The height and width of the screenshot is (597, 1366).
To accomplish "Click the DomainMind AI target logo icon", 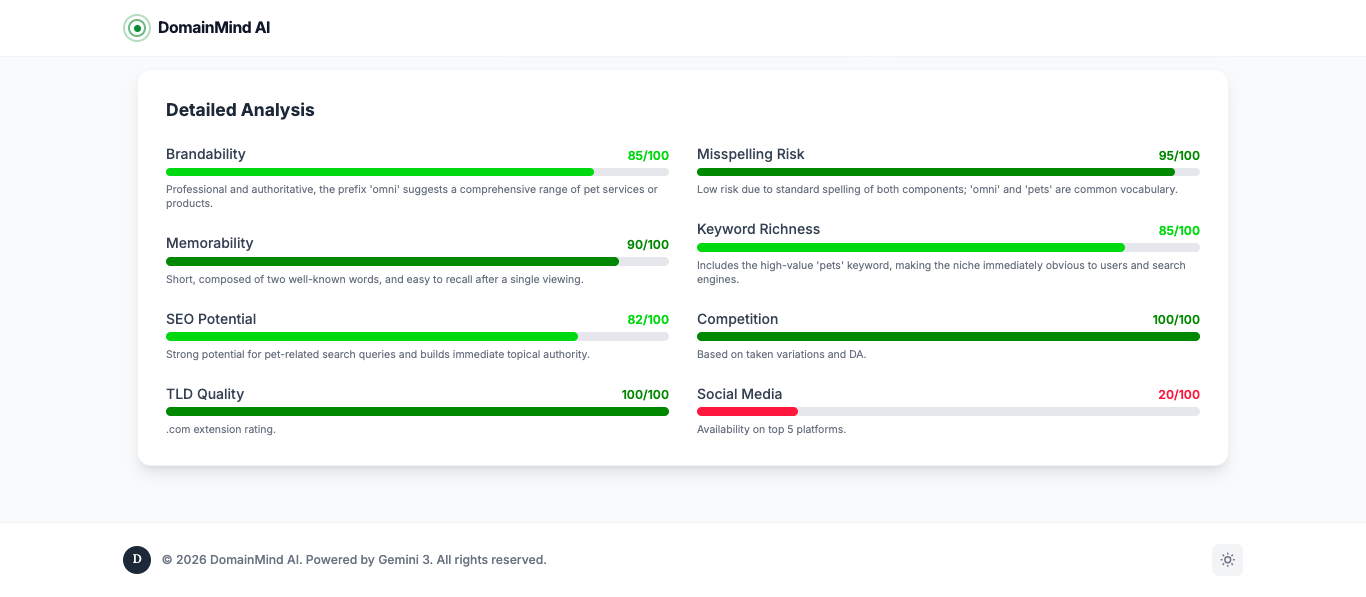I will 137,28.
